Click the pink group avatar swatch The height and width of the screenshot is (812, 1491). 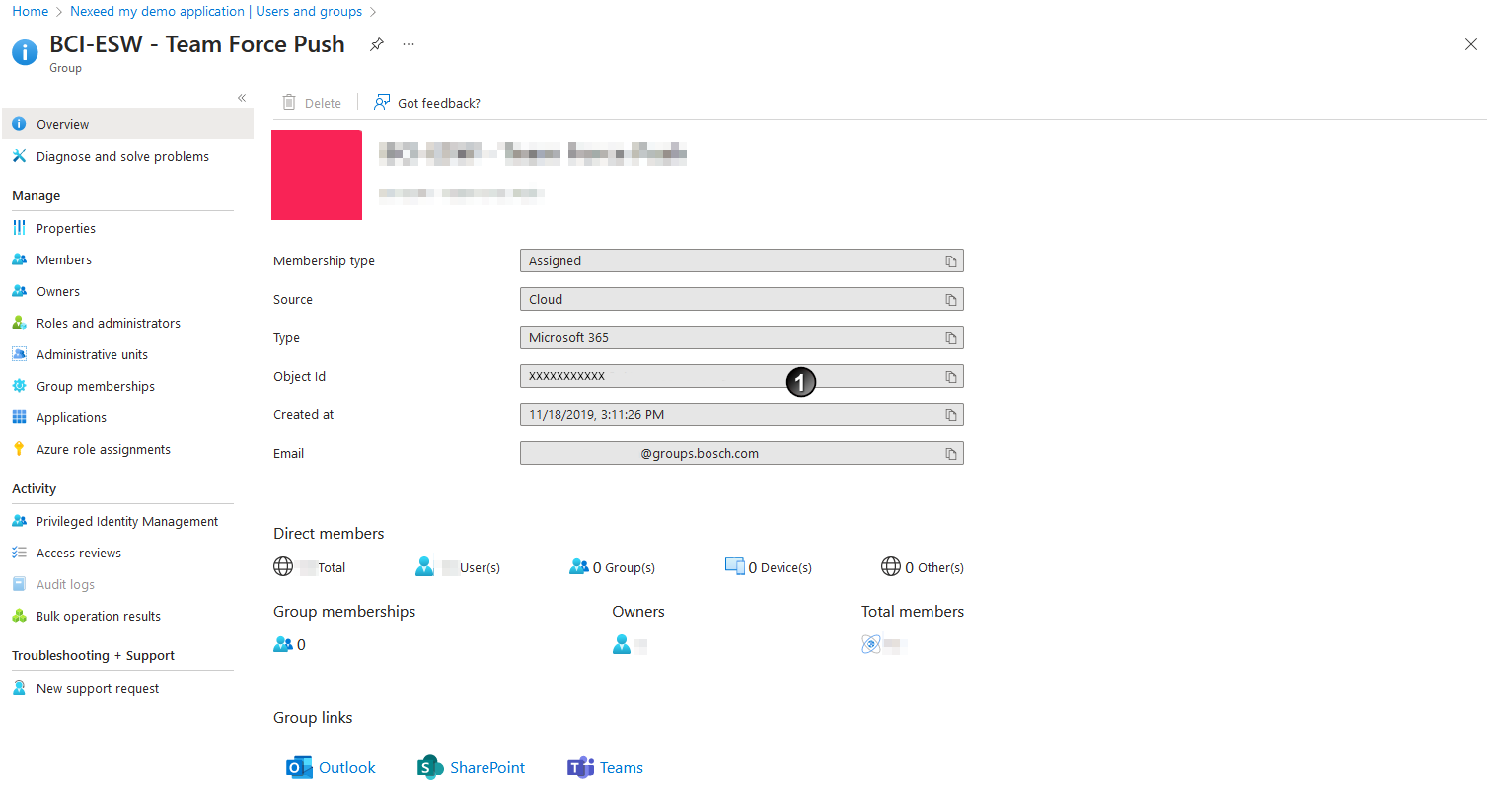[x=317, y=175]
